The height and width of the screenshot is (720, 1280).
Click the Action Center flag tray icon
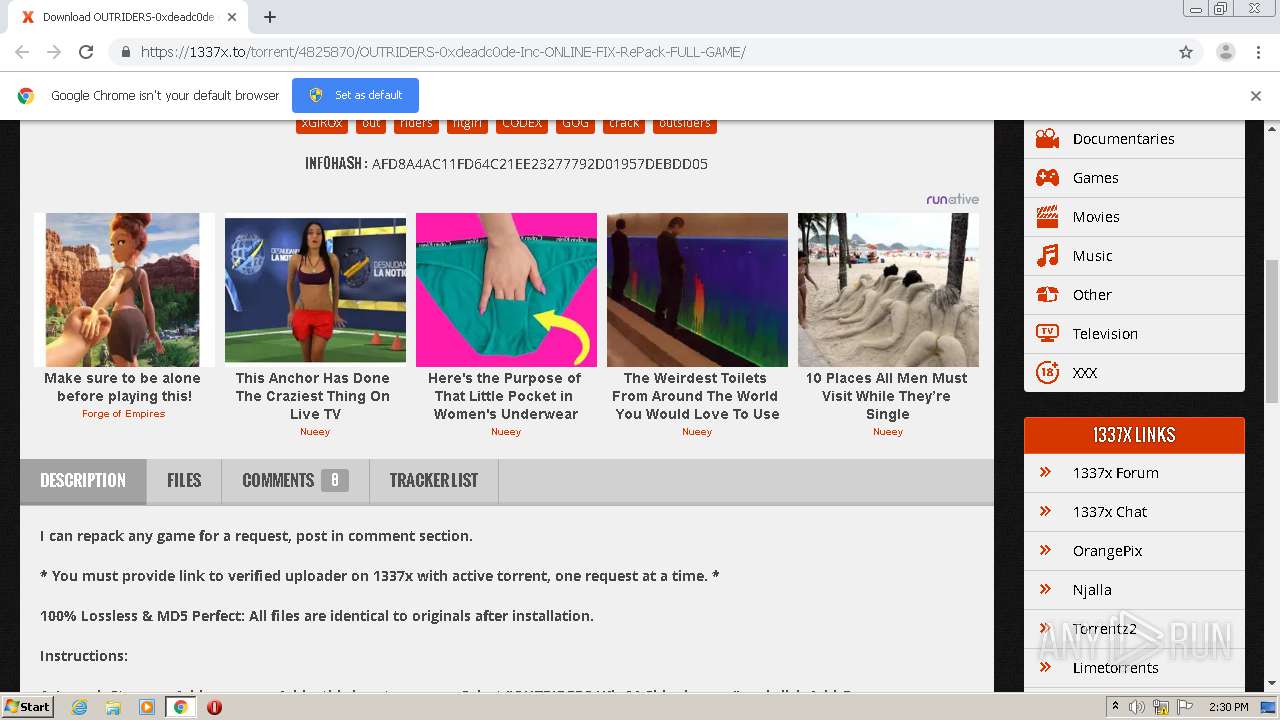coord(1185,707)
